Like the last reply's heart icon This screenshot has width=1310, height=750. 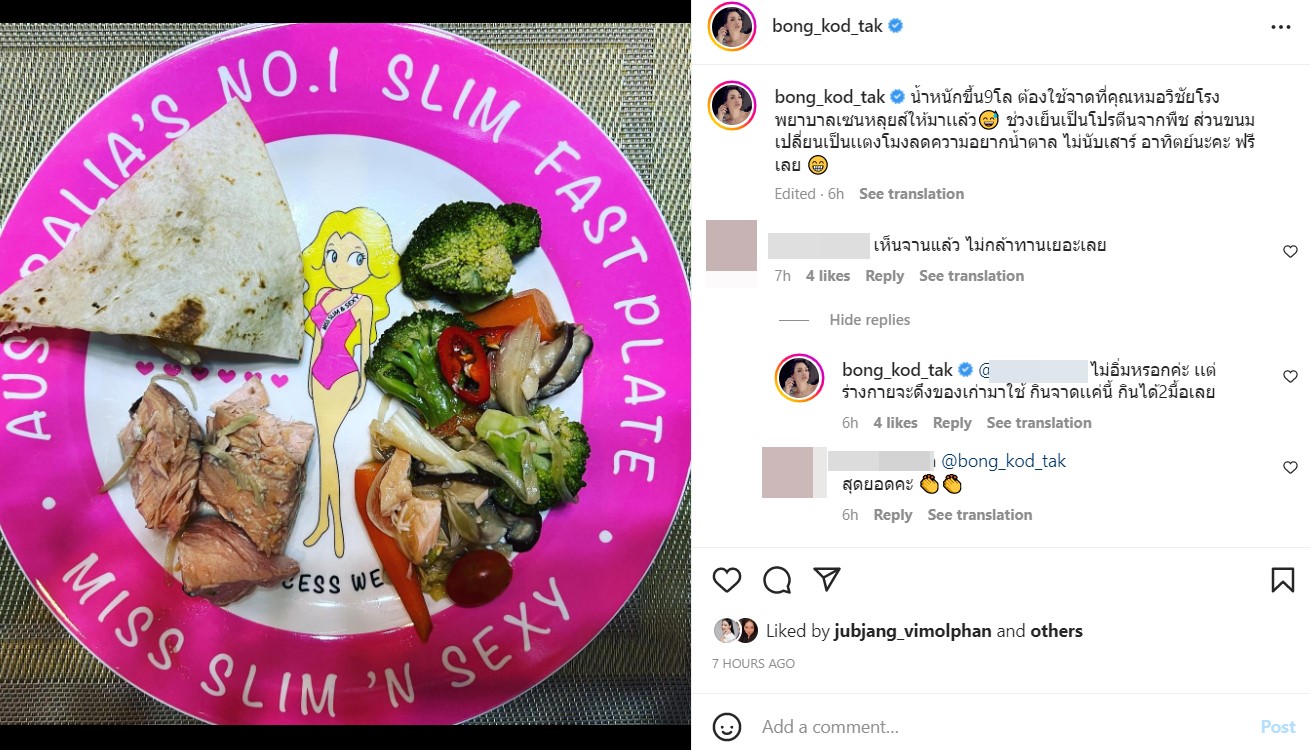pos(1290,468)
